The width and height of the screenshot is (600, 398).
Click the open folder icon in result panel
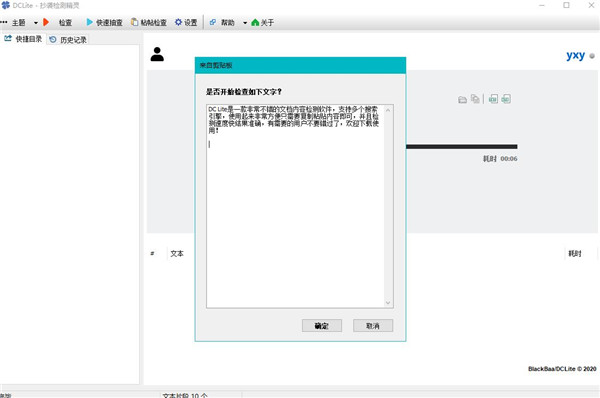[x=462, y=100]
